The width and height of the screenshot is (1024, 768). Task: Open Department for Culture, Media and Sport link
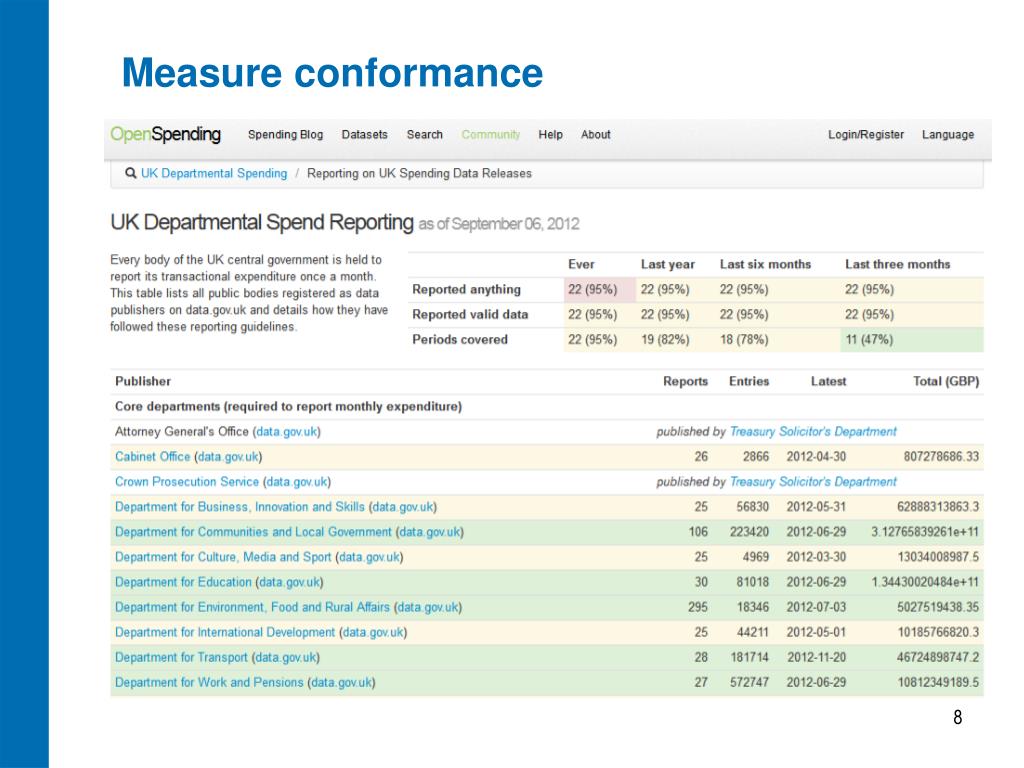pos(223,557)
